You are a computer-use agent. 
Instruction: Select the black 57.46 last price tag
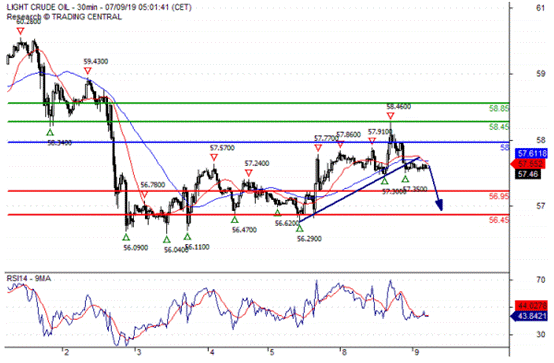pos(528,174)
